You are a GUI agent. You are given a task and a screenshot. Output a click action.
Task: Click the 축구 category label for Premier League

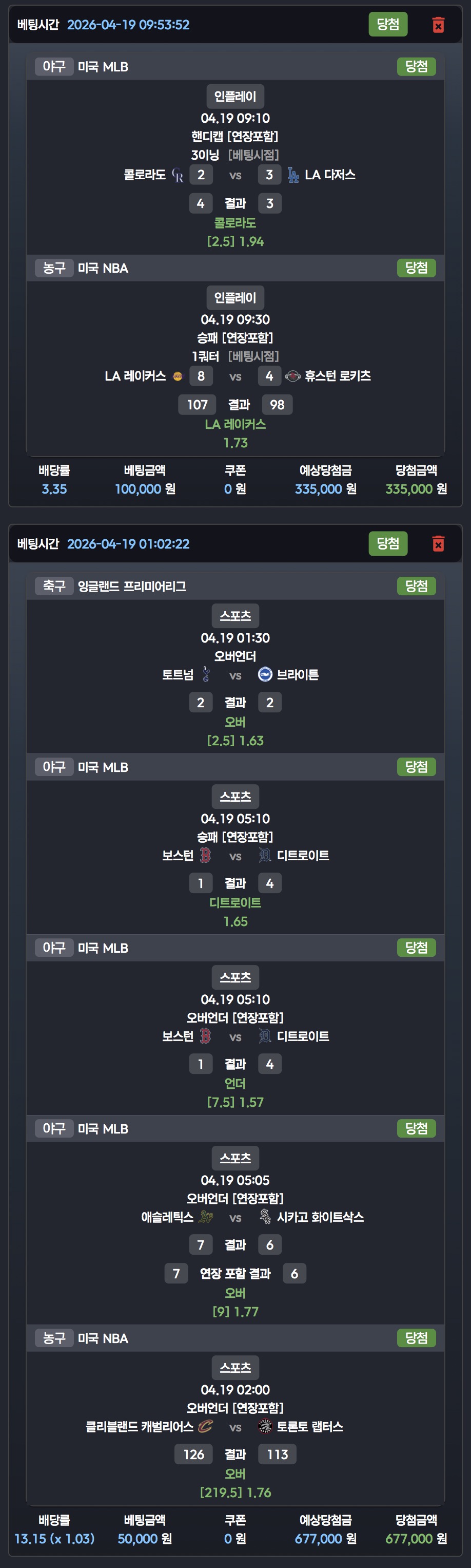tap(54, 586)
